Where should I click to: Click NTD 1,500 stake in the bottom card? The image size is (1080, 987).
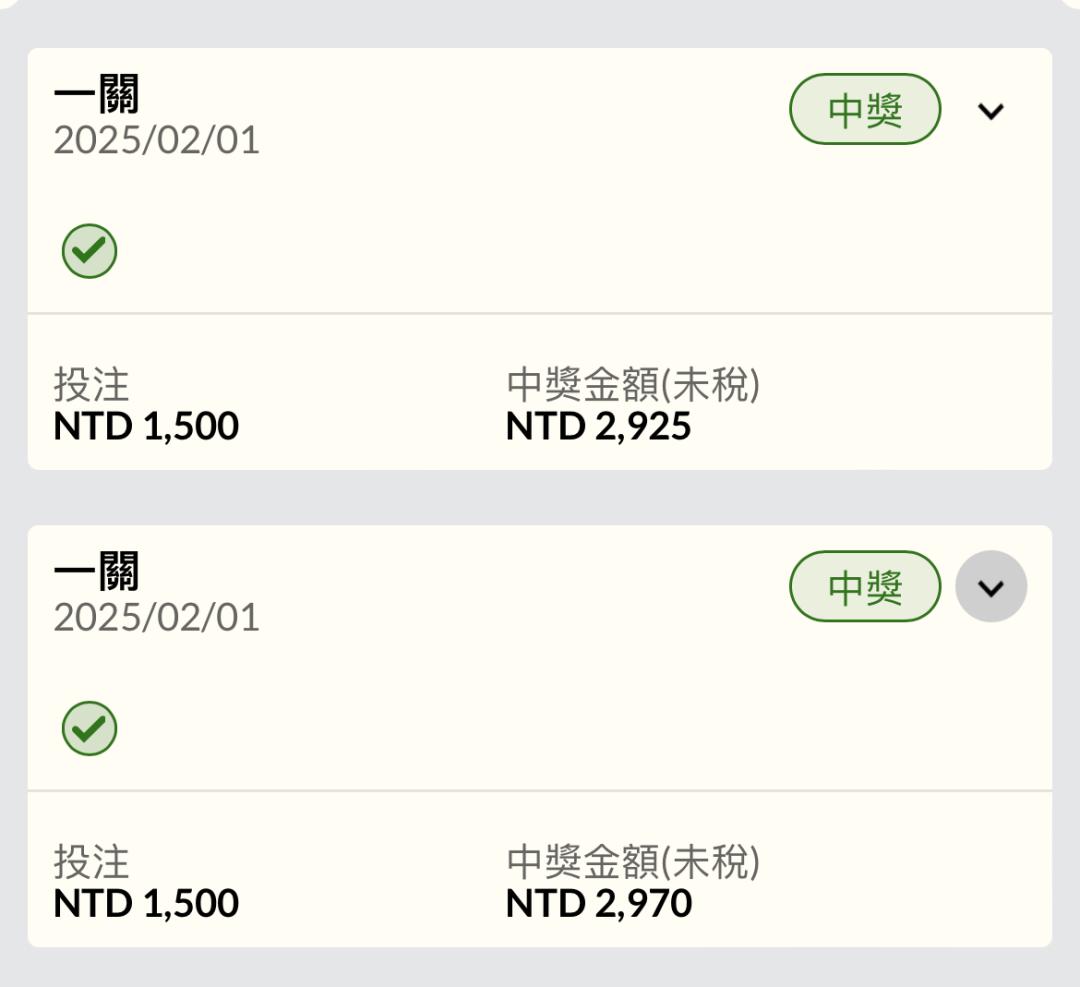pos(146,903)
